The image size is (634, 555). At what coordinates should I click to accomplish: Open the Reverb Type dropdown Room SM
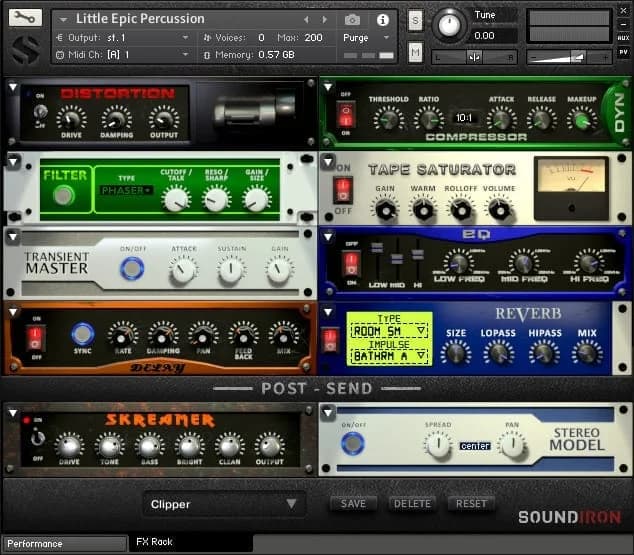pos(389,331)
